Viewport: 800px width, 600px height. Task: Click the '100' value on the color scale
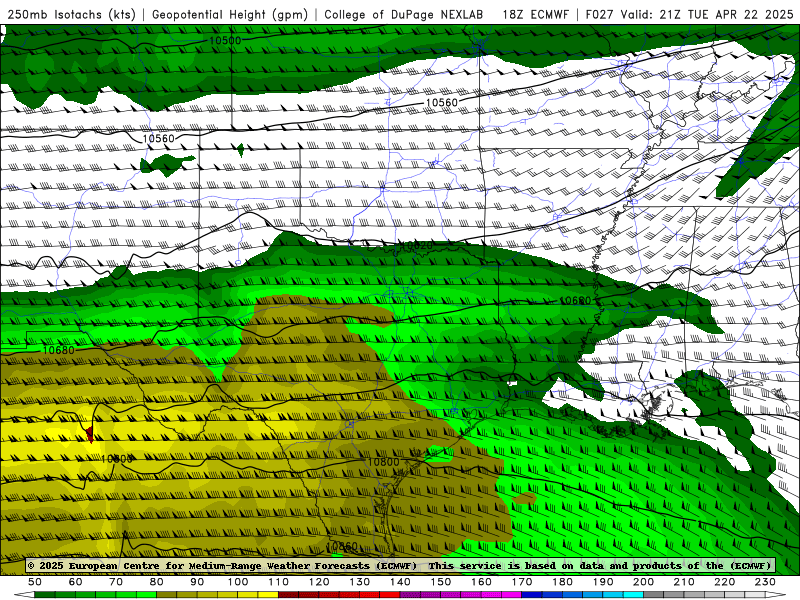[x=238, y=582]
